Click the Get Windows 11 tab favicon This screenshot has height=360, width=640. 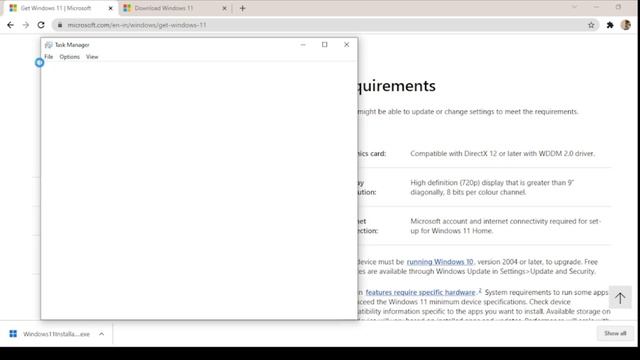pyautogui.click(x=13, y=8)
